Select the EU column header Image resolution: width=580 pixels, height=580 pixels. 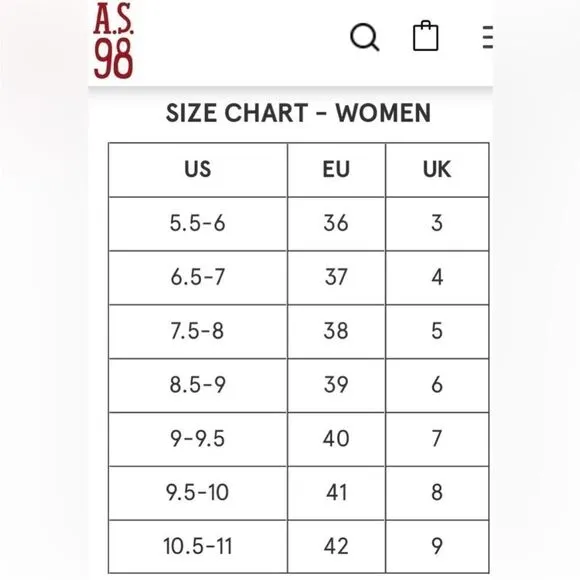(x=336, y=170)
